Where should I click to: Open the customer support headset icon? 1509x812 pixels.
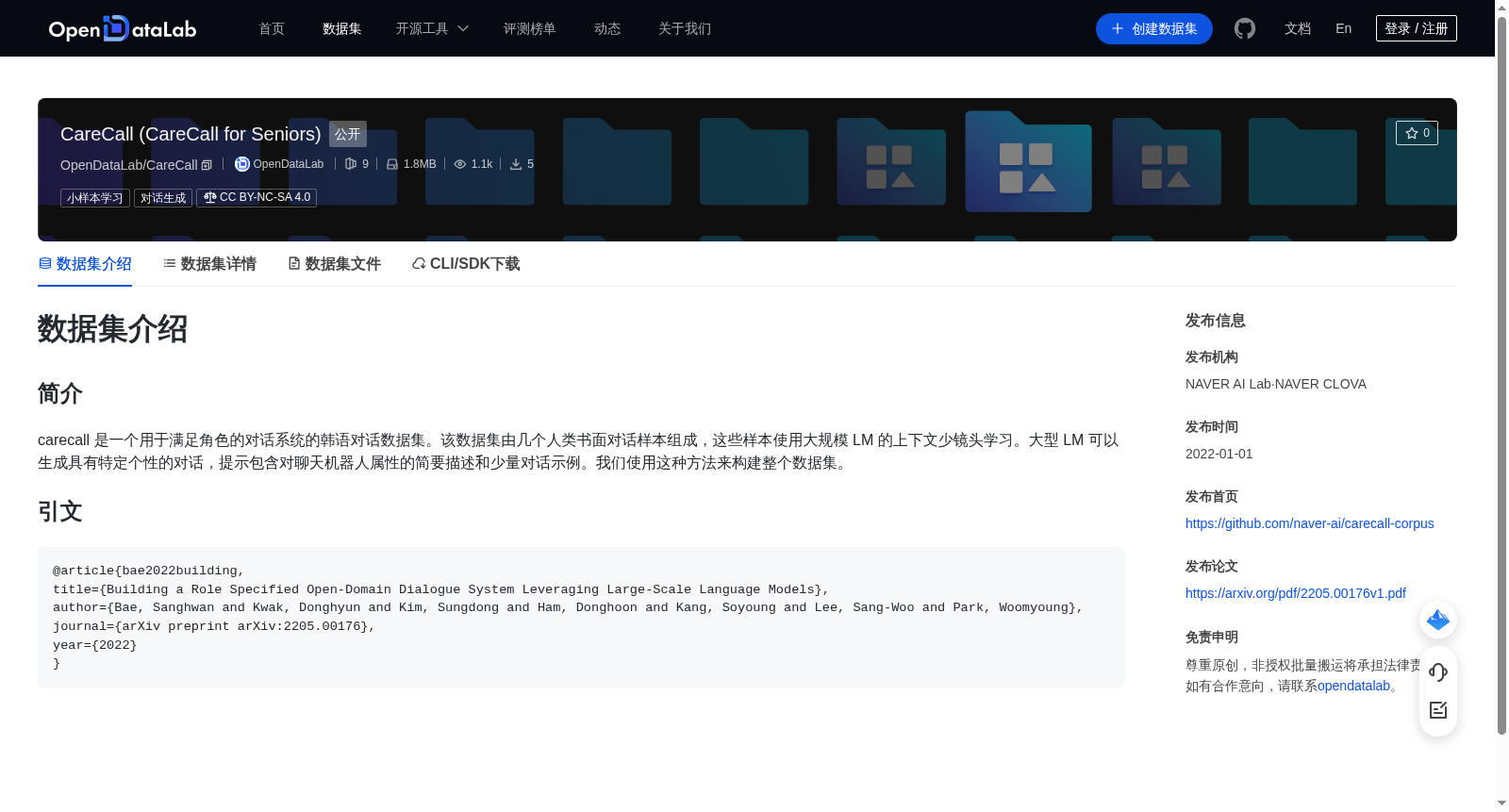tap(1438, 672)
